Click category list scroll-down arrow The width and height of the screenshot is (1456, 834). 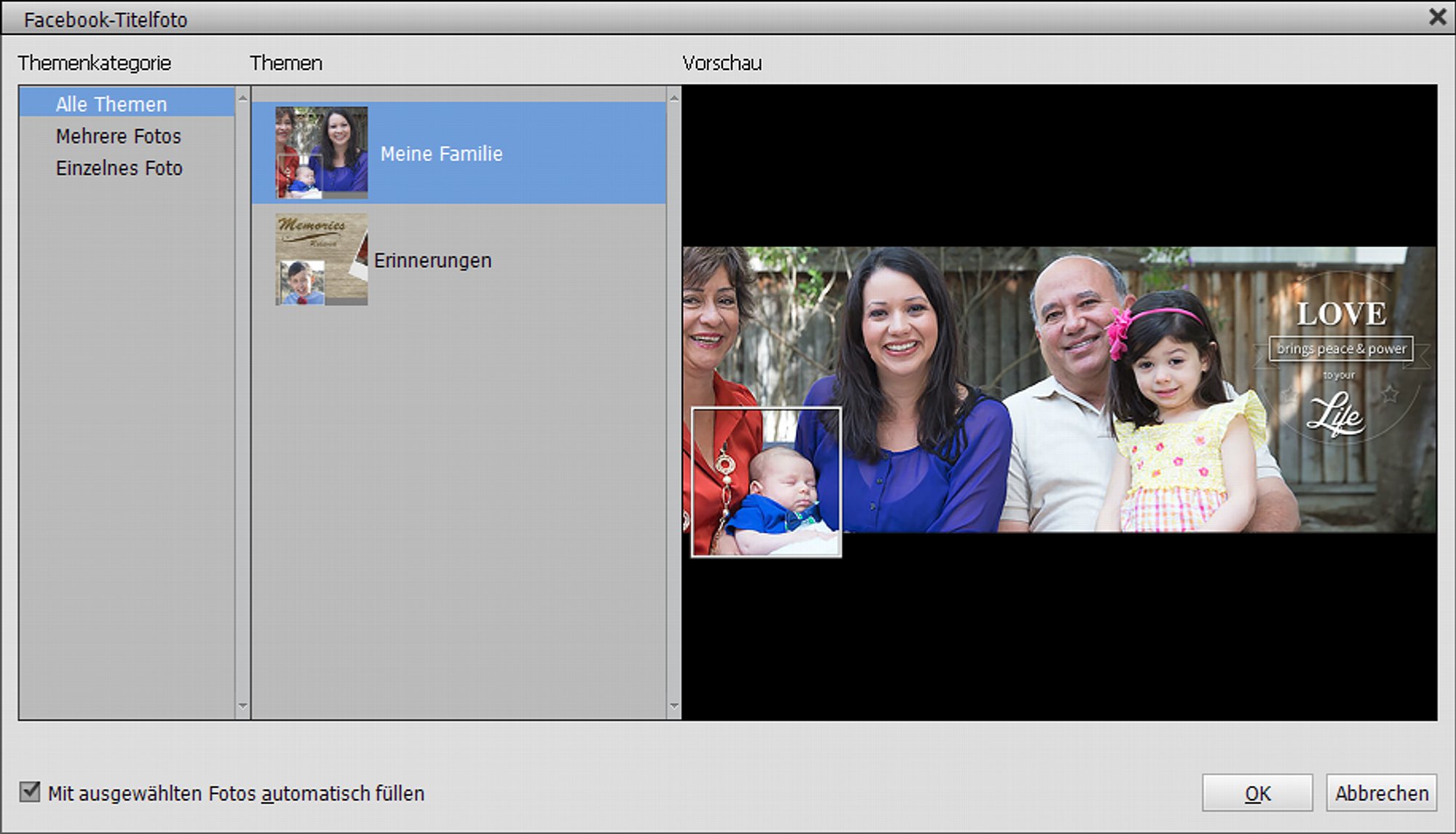coord(243,706)
